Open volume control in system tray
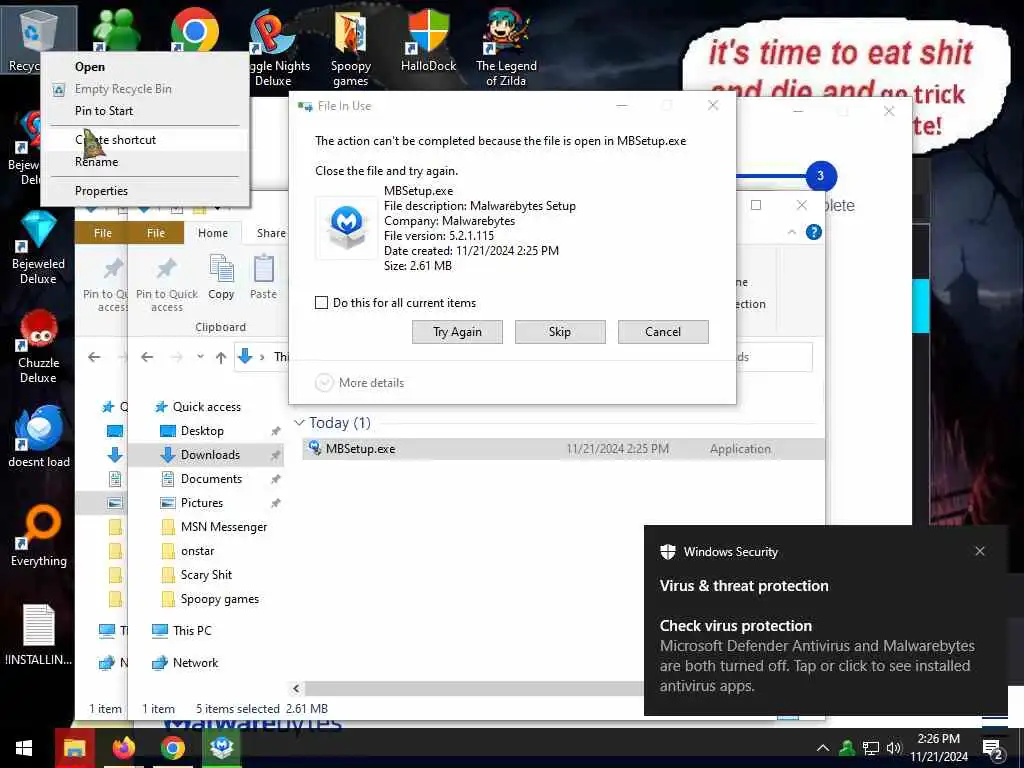The width and height of the screenshot is (1024, 768). [x=893, y=748]
